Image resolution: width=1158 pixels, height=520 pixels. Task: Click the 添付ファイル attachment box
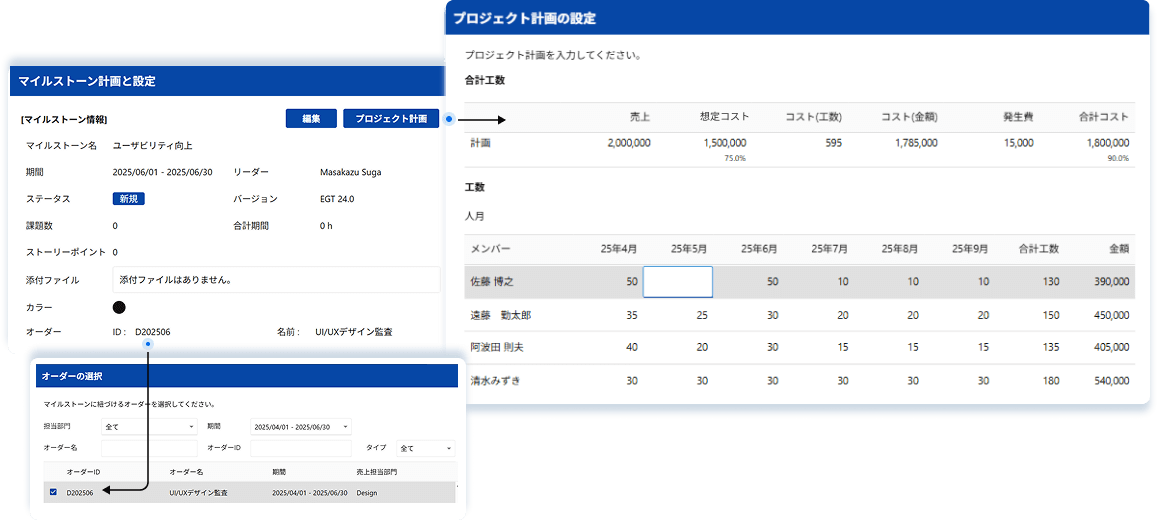[276, 280]
